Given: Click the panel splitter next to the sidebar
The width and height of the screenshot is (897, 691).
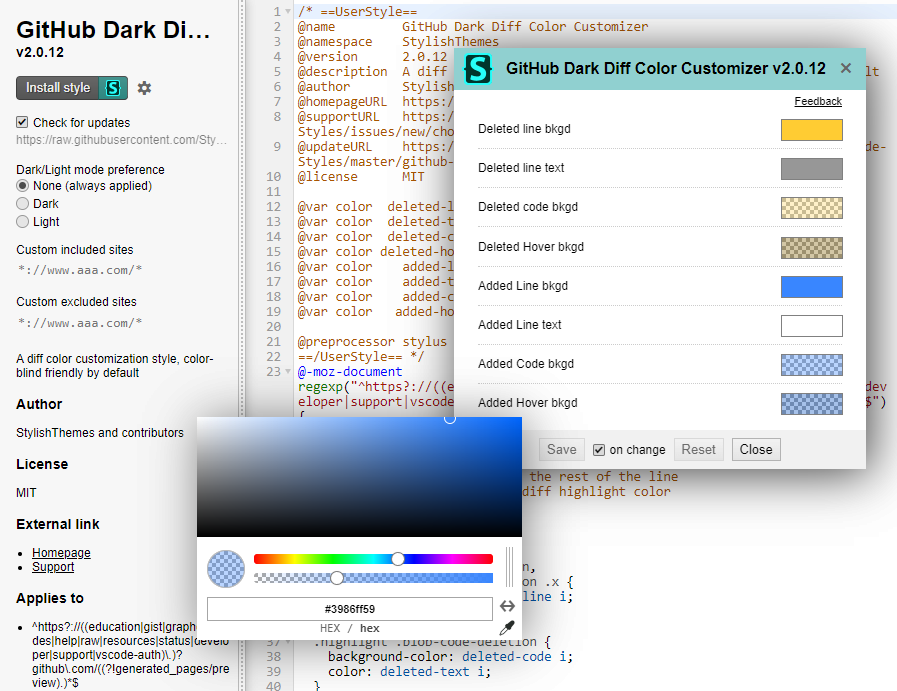Looking at the screenshot, I should click(x=243, y=346).
